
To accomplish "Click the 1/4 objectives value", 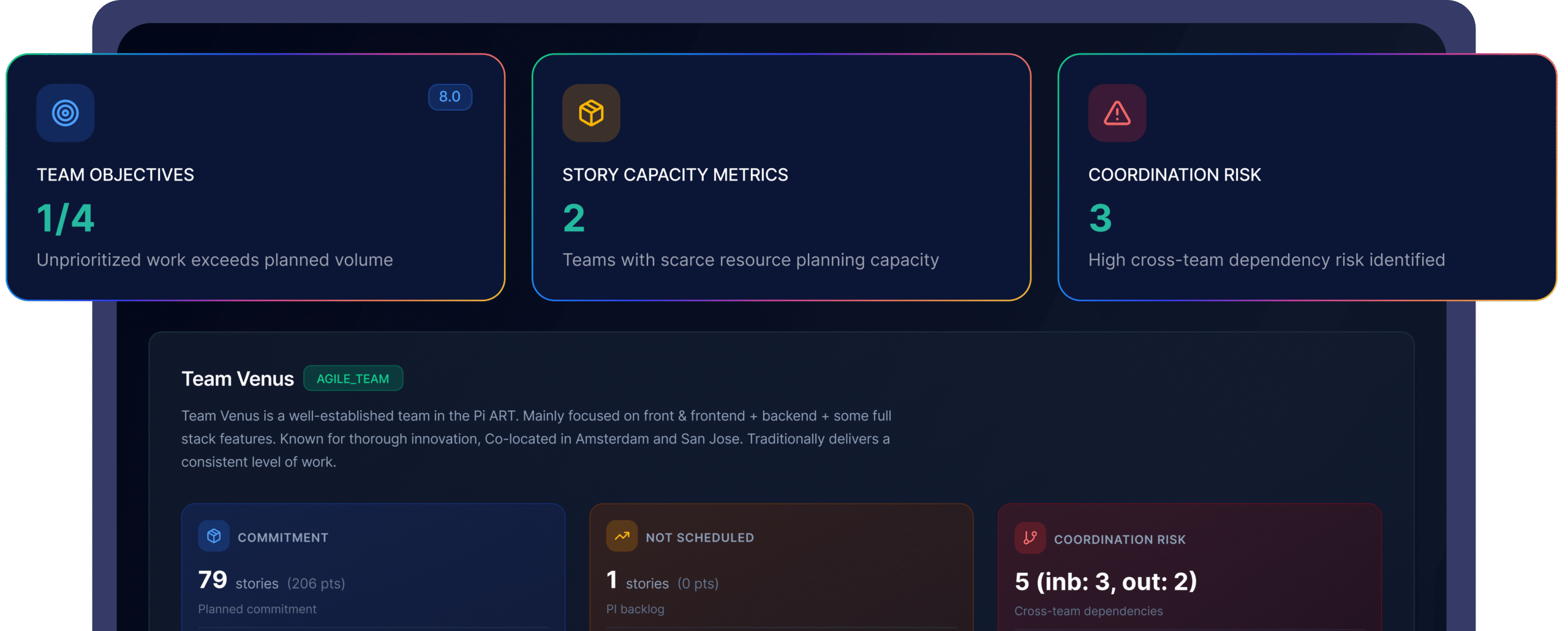I will click(x=66, y=218).
